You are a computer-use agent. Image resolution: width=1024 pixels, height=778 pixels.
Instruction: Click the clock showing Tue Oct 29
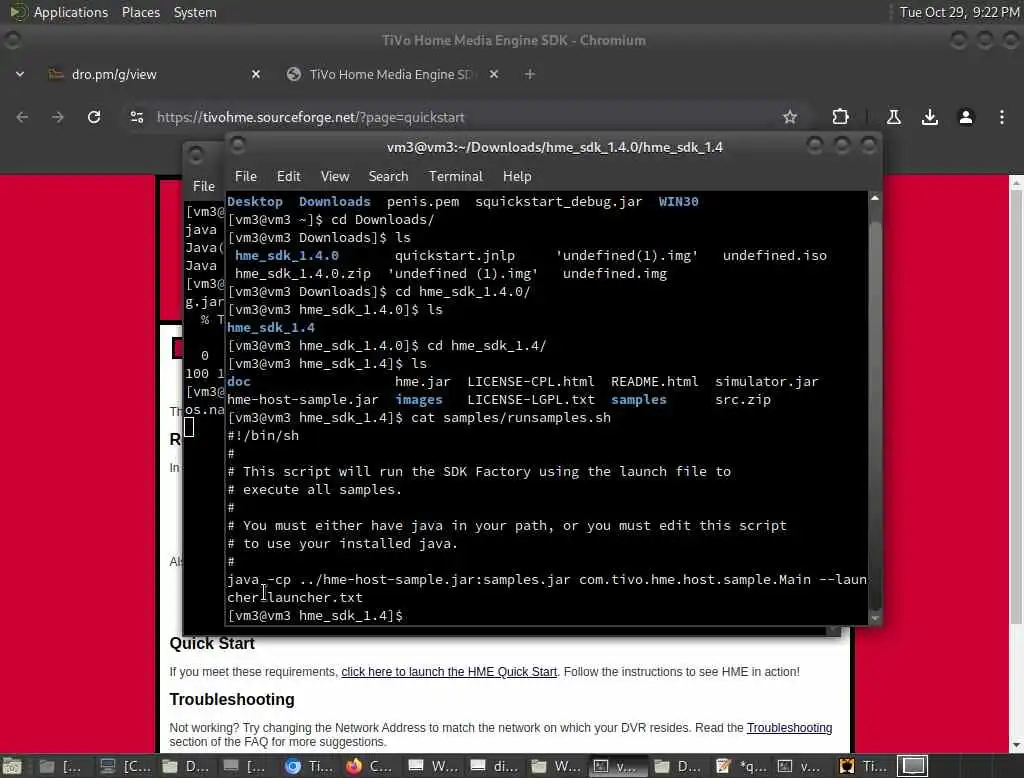[x=959, y=12]
